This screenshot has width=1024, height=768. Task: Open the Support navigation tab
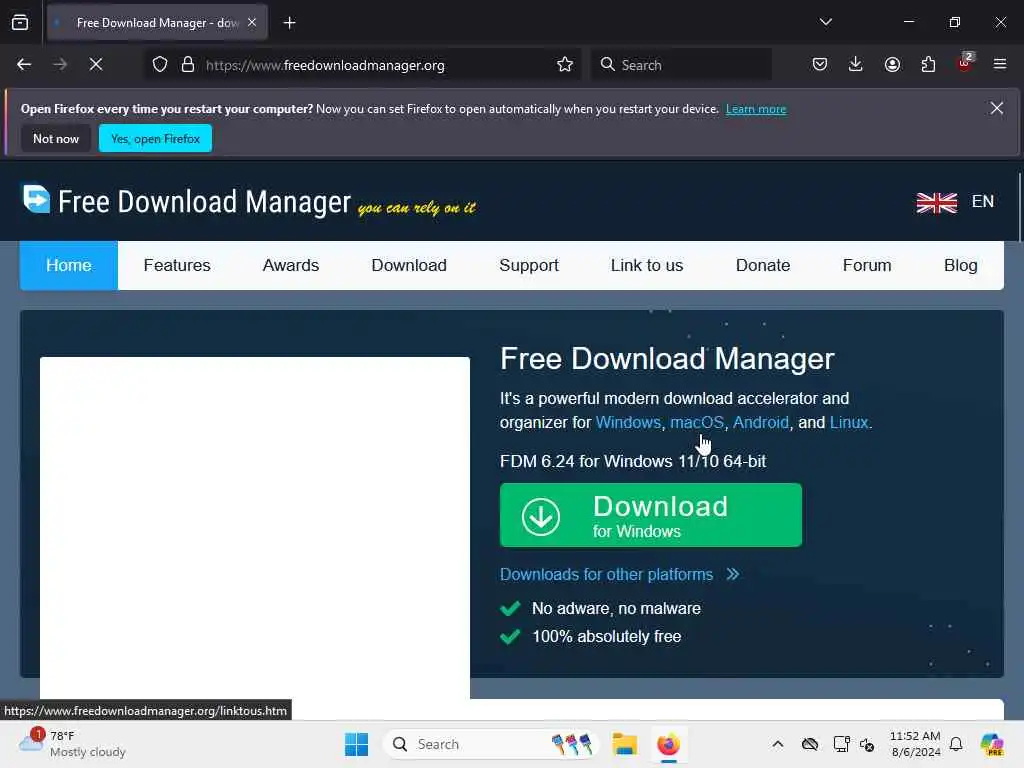(x=529, y=265)
